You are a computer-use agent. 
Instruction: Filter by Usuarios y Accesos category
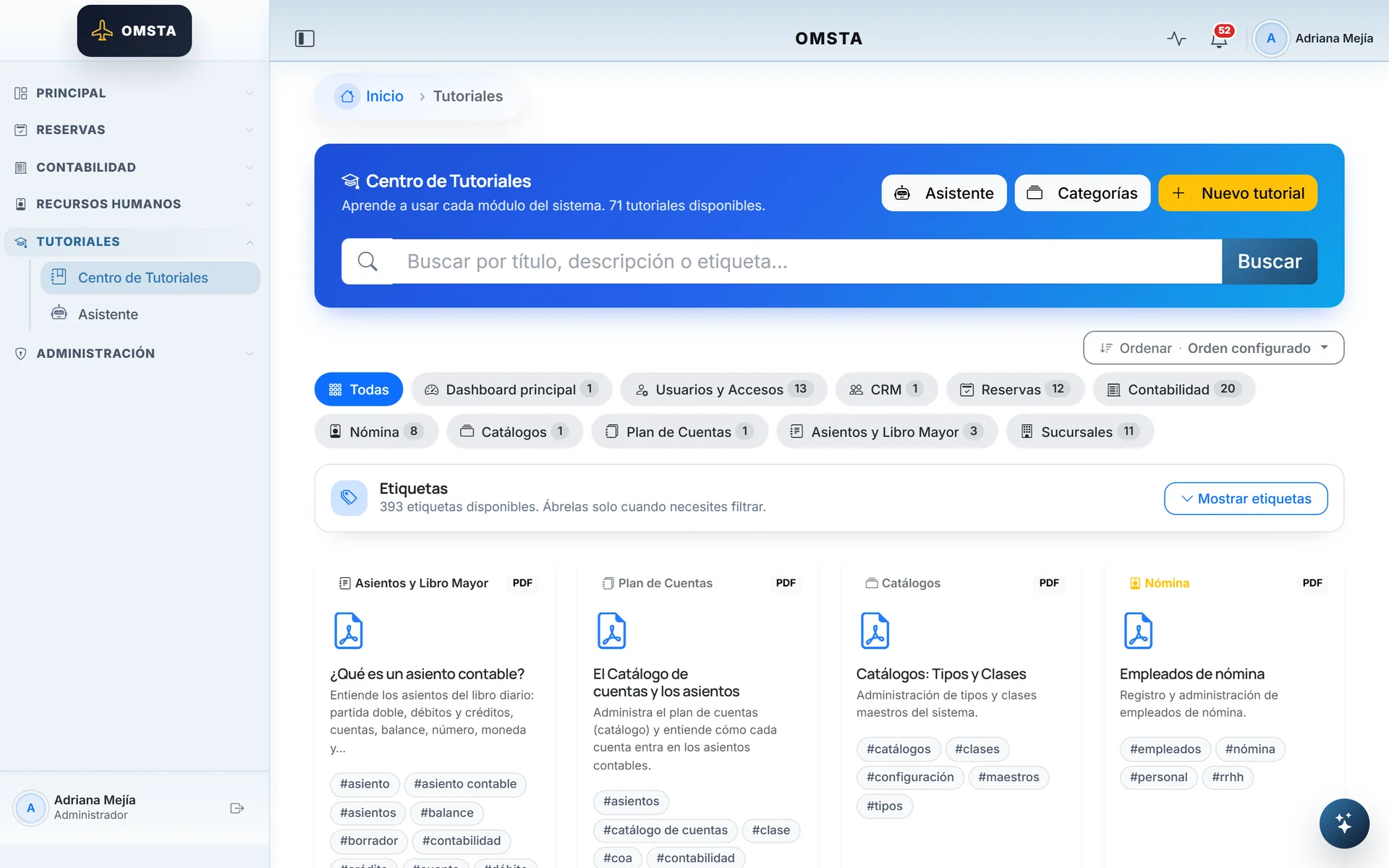723,389
